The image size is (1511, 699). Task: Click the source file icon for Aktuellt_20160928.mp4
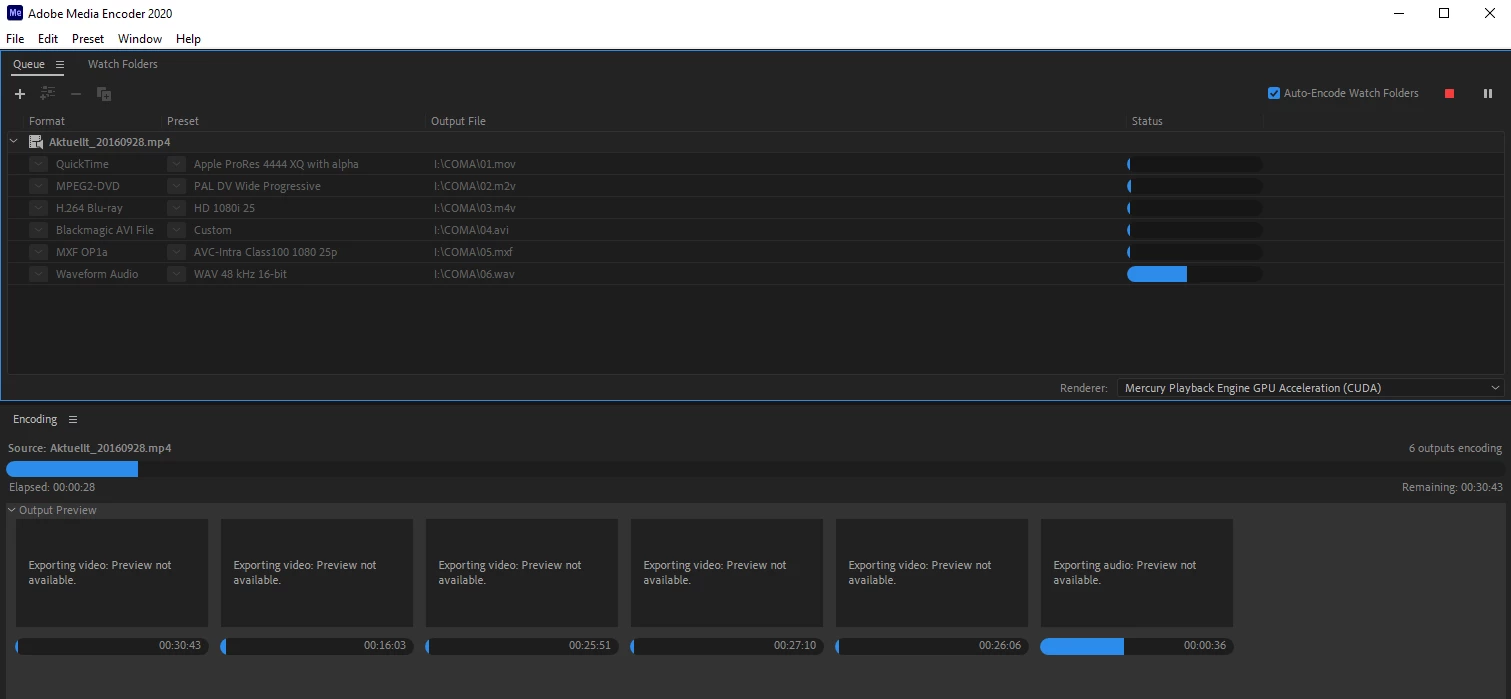36,142
